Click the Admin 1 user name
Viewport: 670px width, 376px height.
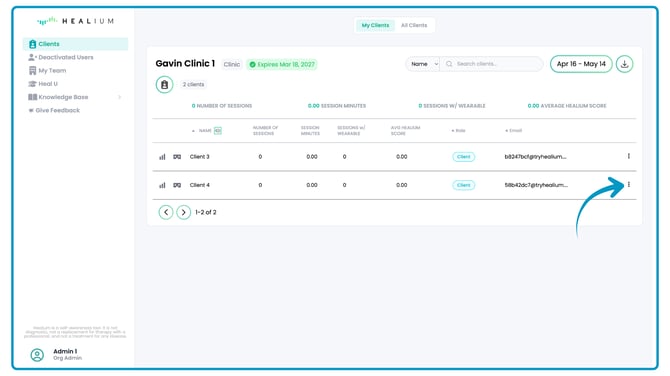[65, 351]
